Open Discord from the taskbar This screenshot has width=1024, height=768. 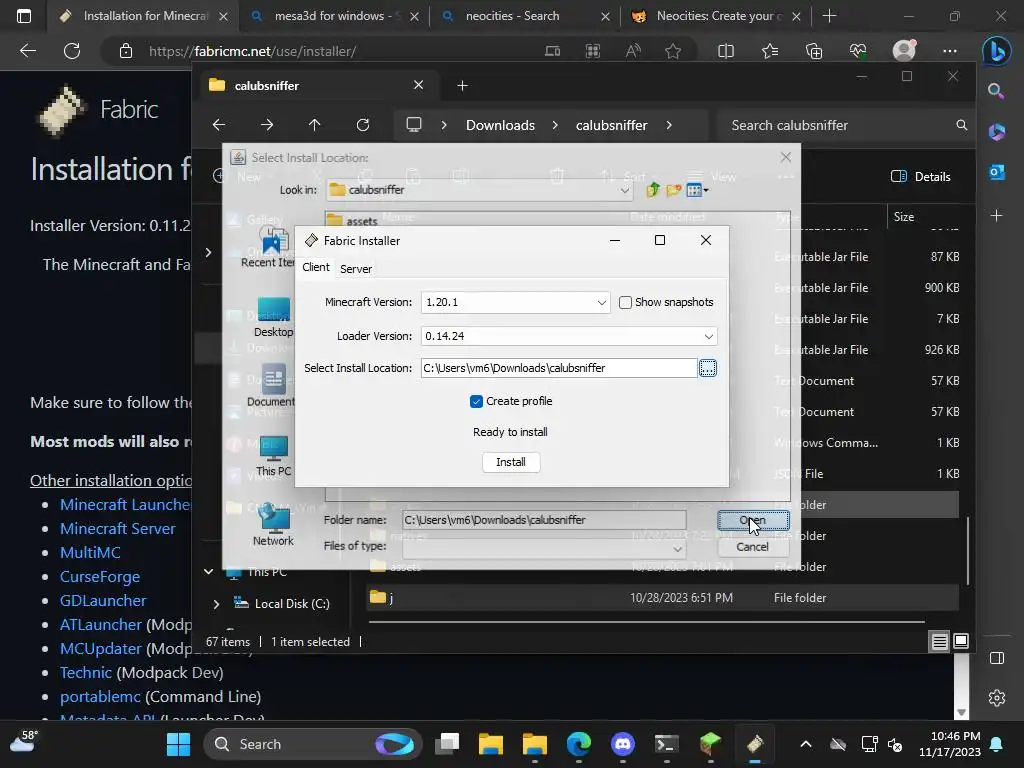(622, 744)
